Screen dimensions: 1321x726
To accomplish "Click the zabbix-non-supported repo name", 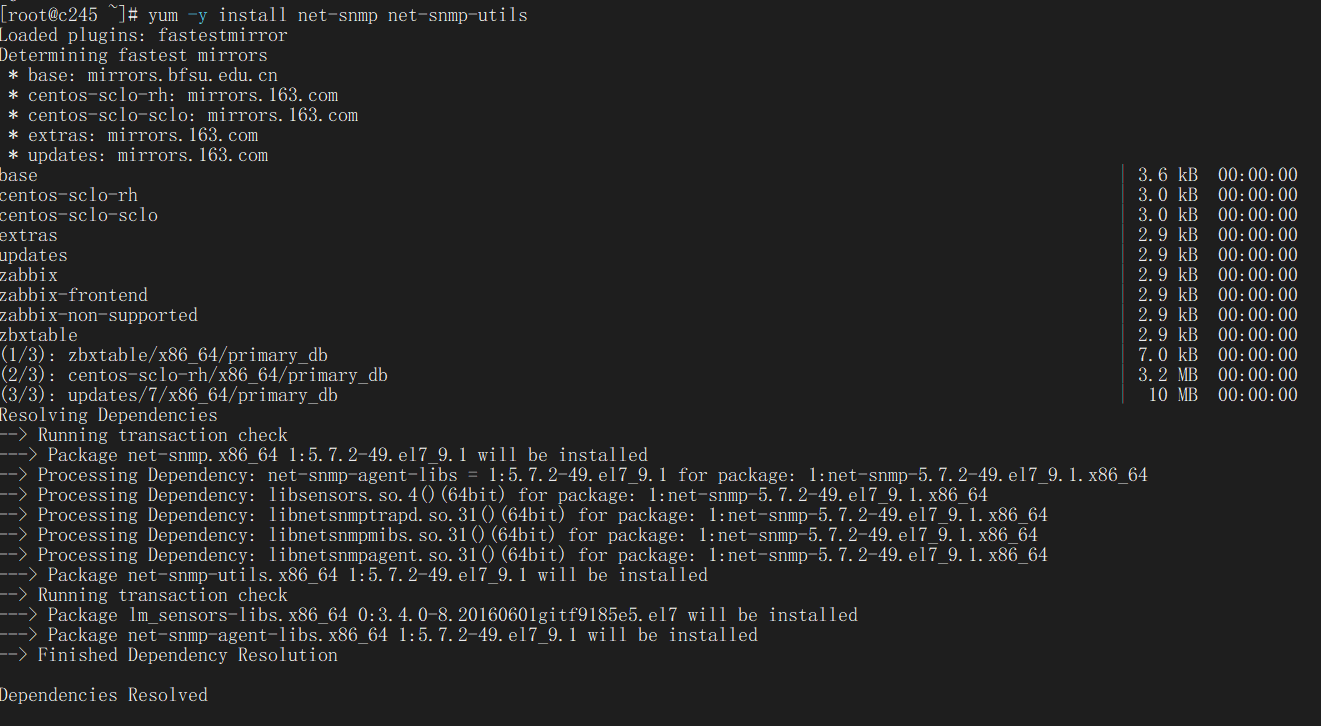I will pyautogui.click(x=99, y=315).
